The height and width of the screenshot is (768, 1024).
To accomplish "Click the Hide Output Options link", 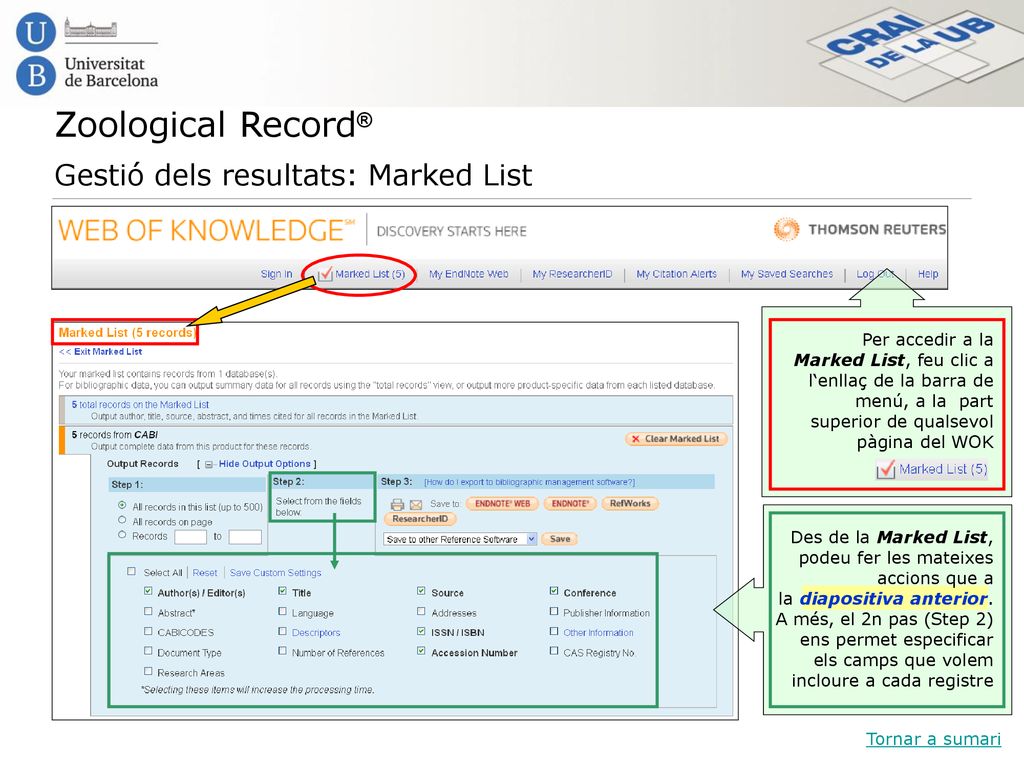I will tap(264, 464).
